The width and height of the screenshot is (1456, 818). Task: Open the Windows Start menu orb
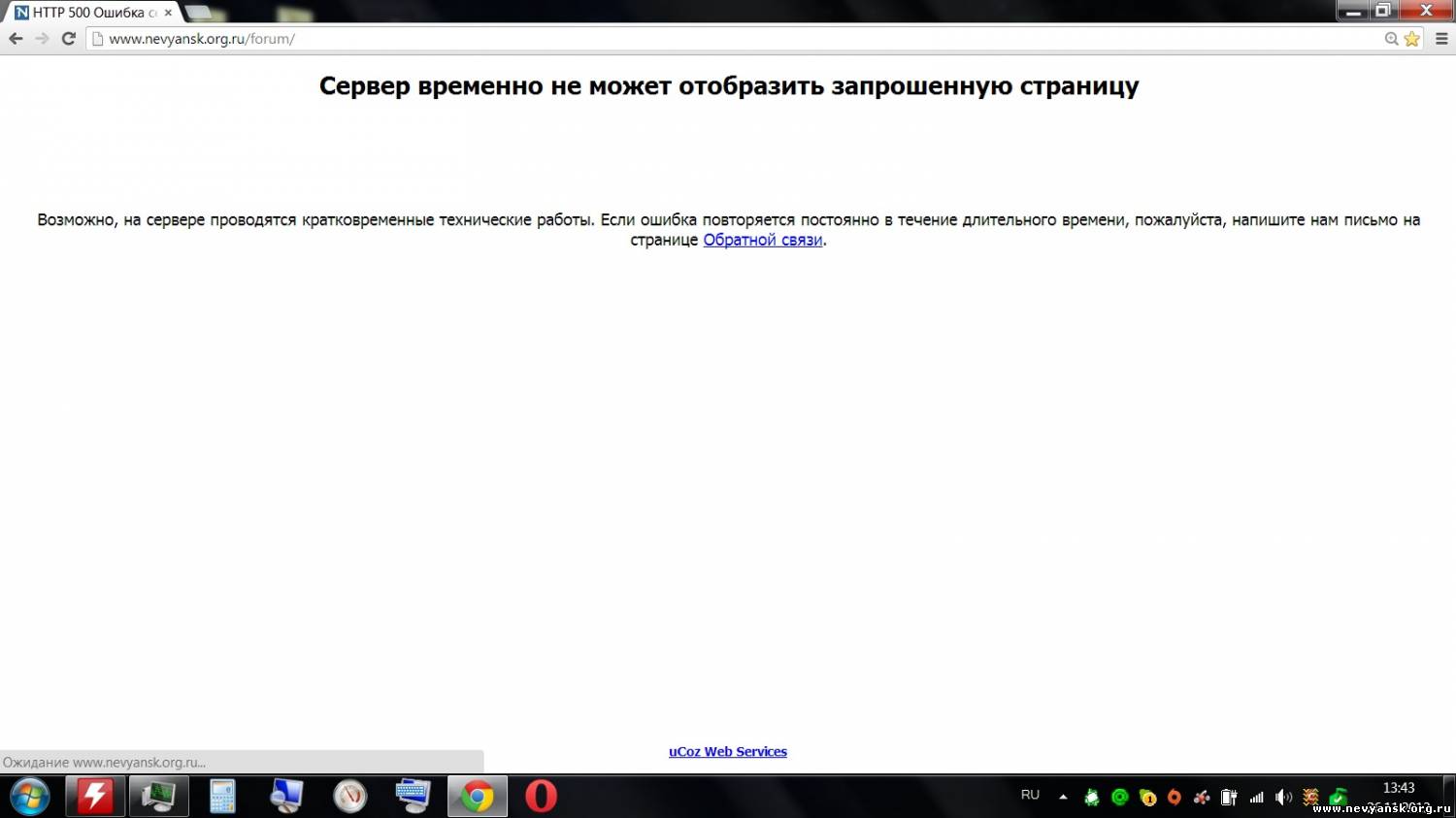(x=30, y=797)
